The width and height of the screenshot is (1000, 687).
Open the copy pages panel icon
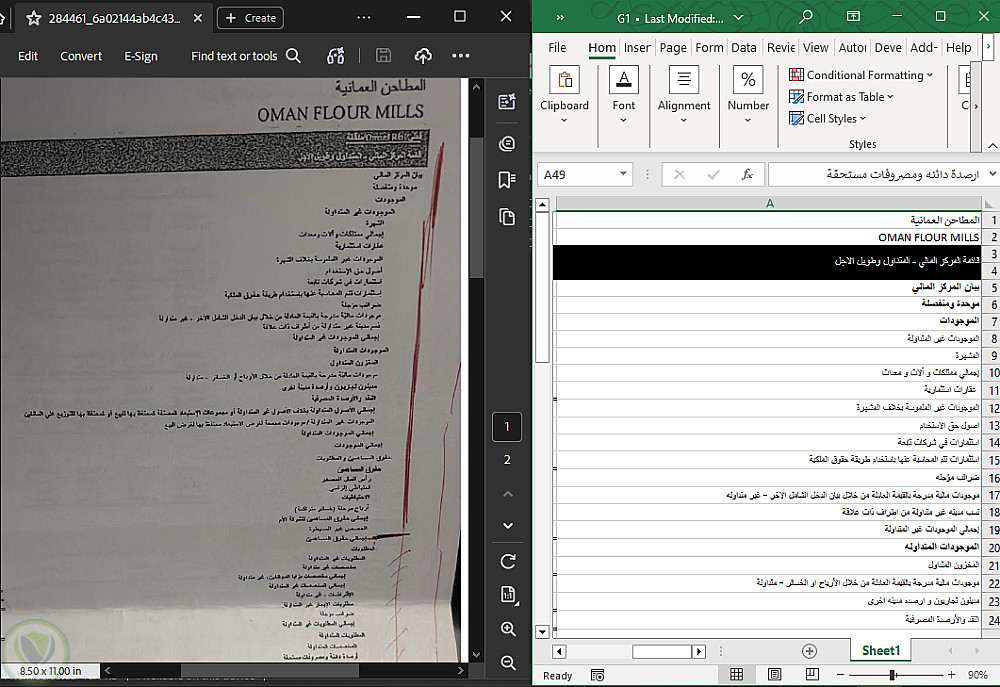(x=507, y=218)
